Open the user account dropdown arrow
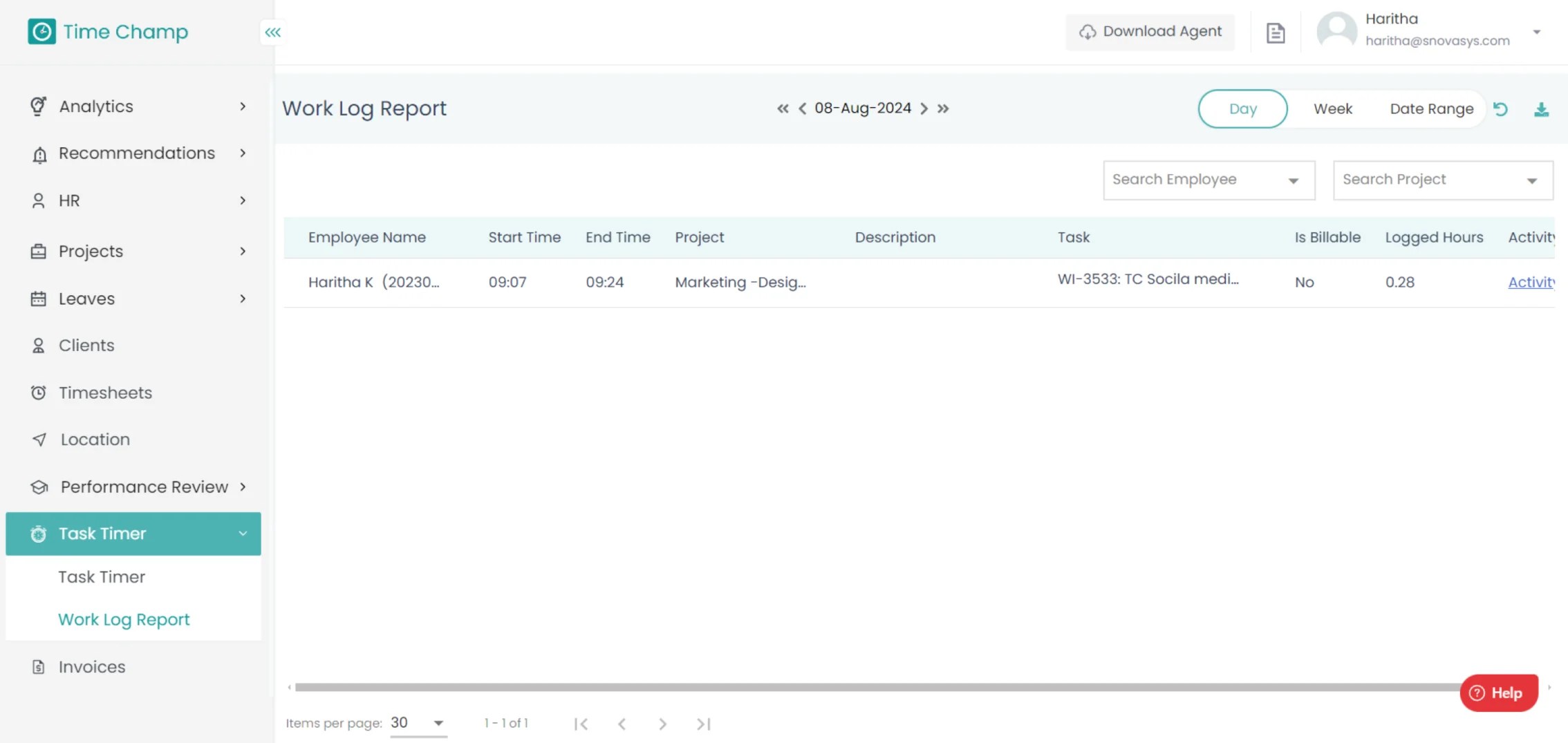The height and width of the screenshot is (743, 1568). 1537,32
